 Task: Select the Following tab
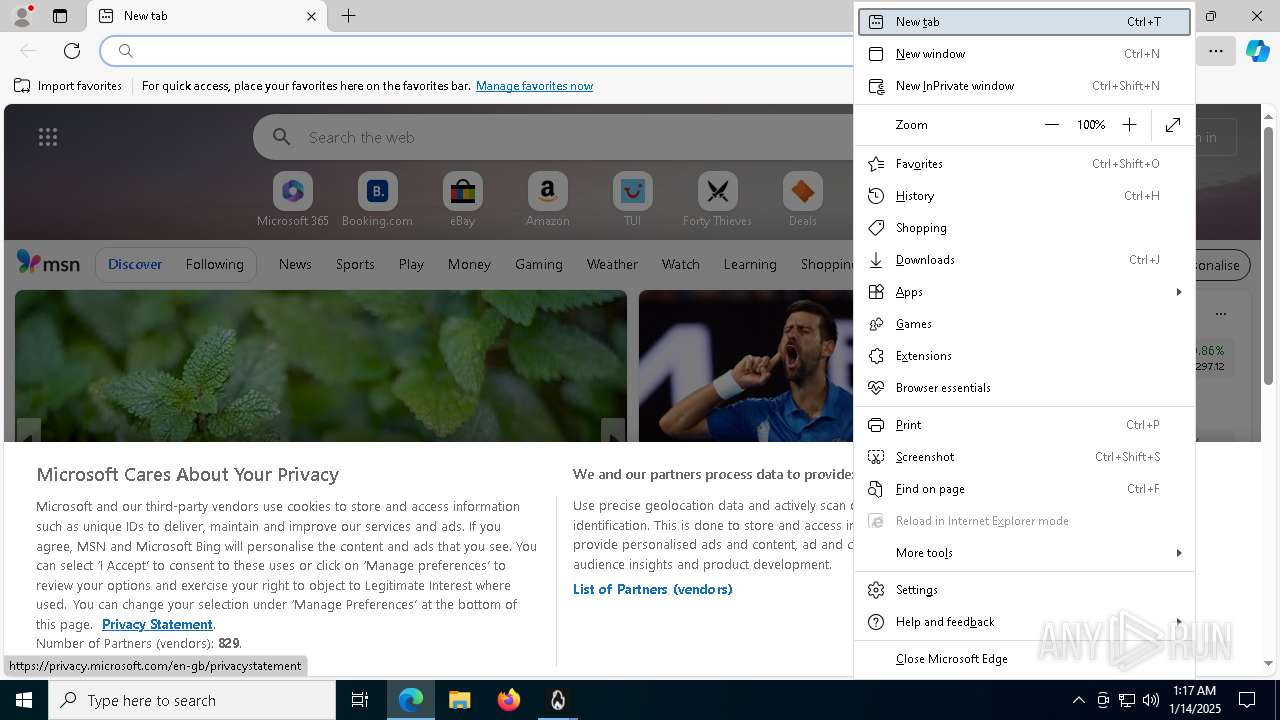[x=214, y=264]
